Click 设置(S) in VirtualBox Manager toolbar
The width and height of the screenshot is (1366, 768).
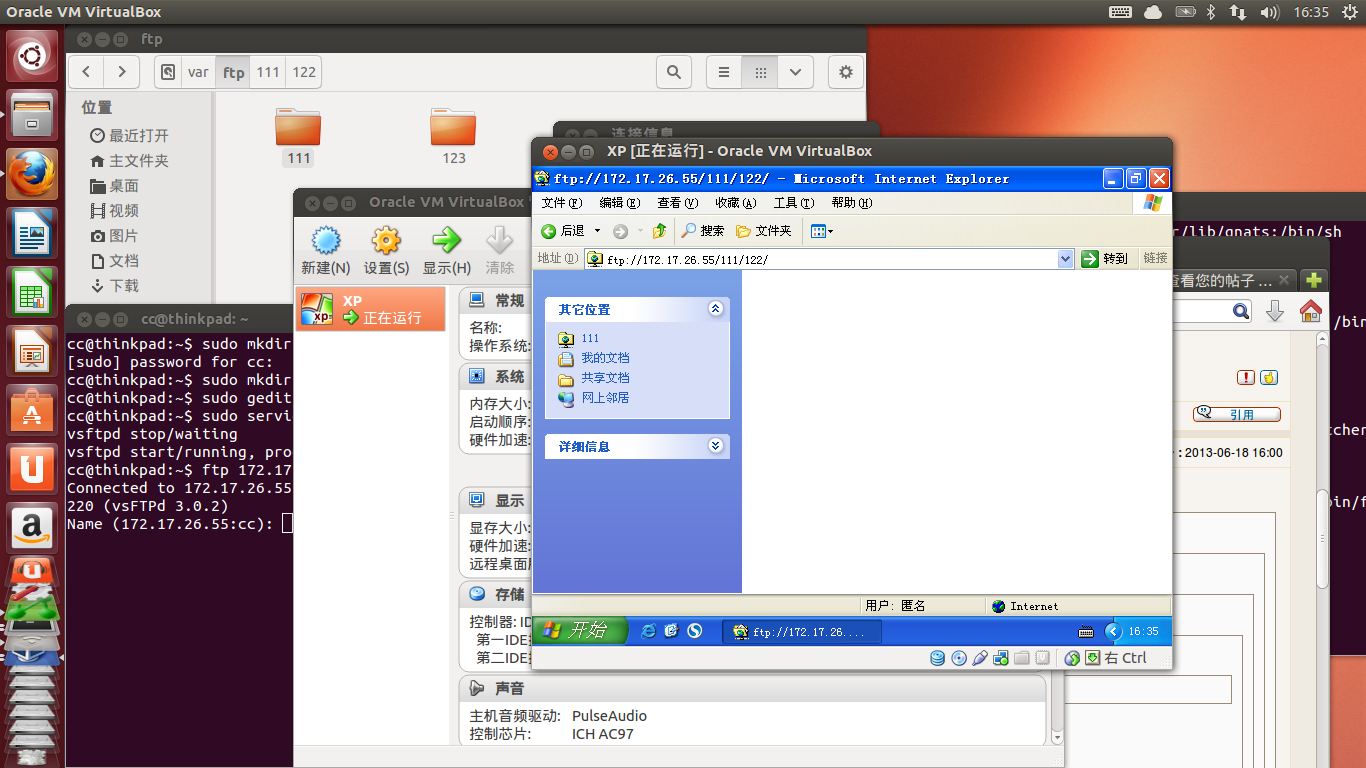(386, 251)
